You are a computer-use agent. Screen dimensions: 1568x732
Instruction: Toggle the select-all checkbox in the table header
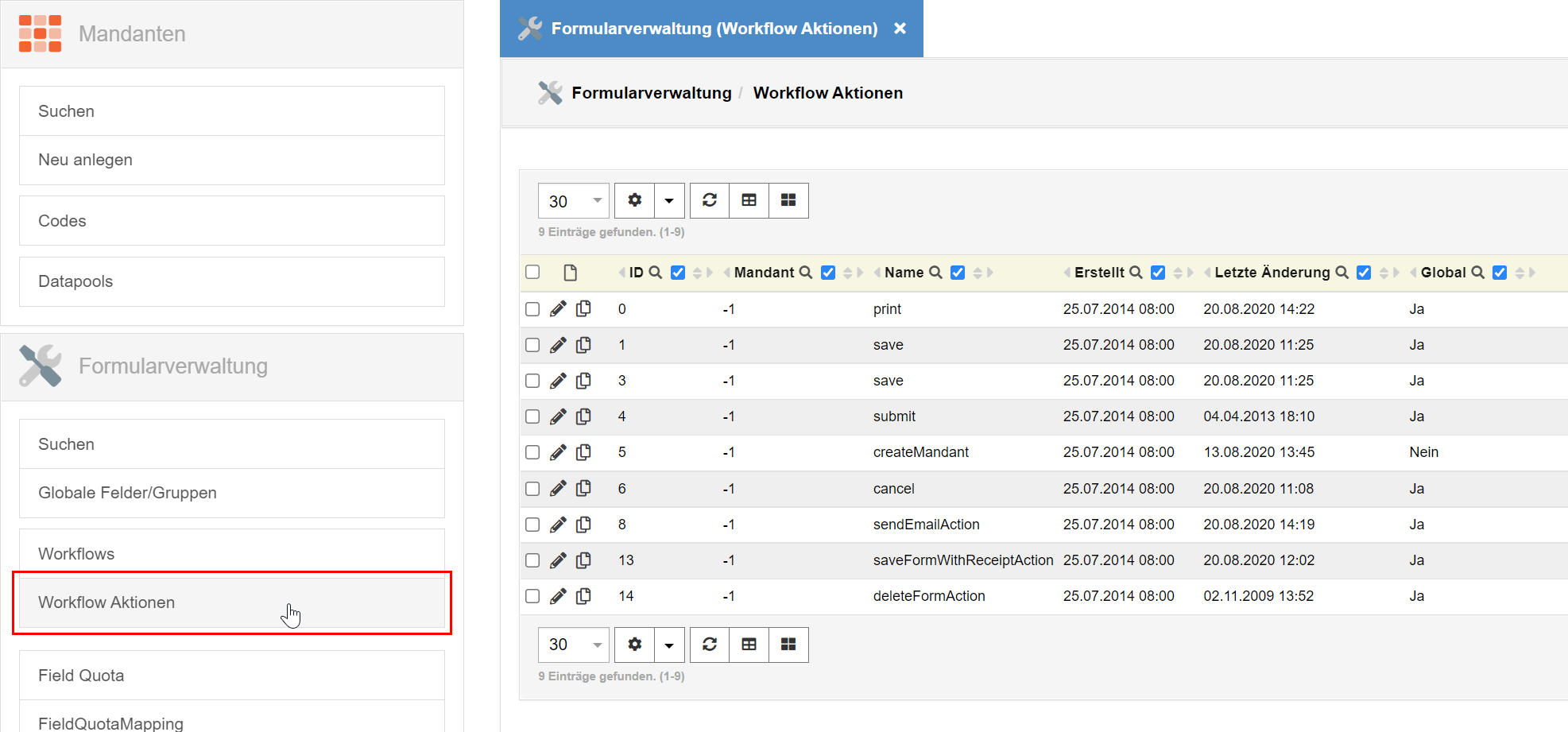532,273
